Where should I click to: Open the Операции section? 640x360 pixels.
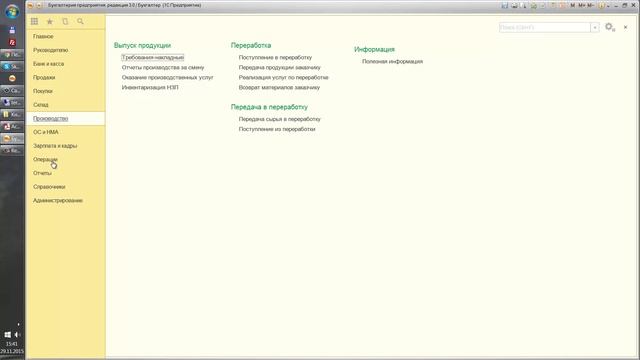[45, 159]
